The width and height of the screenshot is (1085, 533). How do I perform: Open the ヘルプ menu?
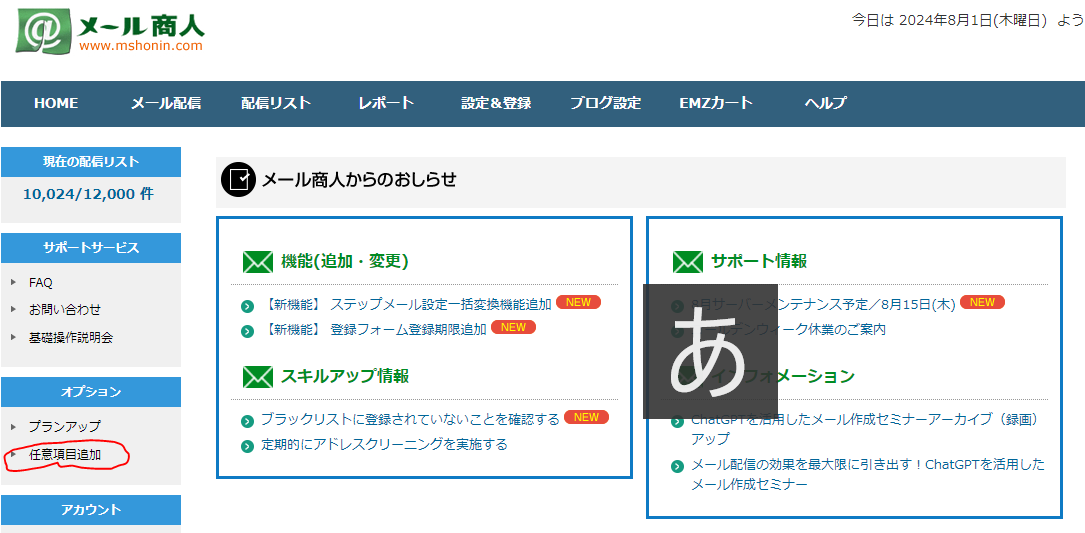(x=826, y=103)
